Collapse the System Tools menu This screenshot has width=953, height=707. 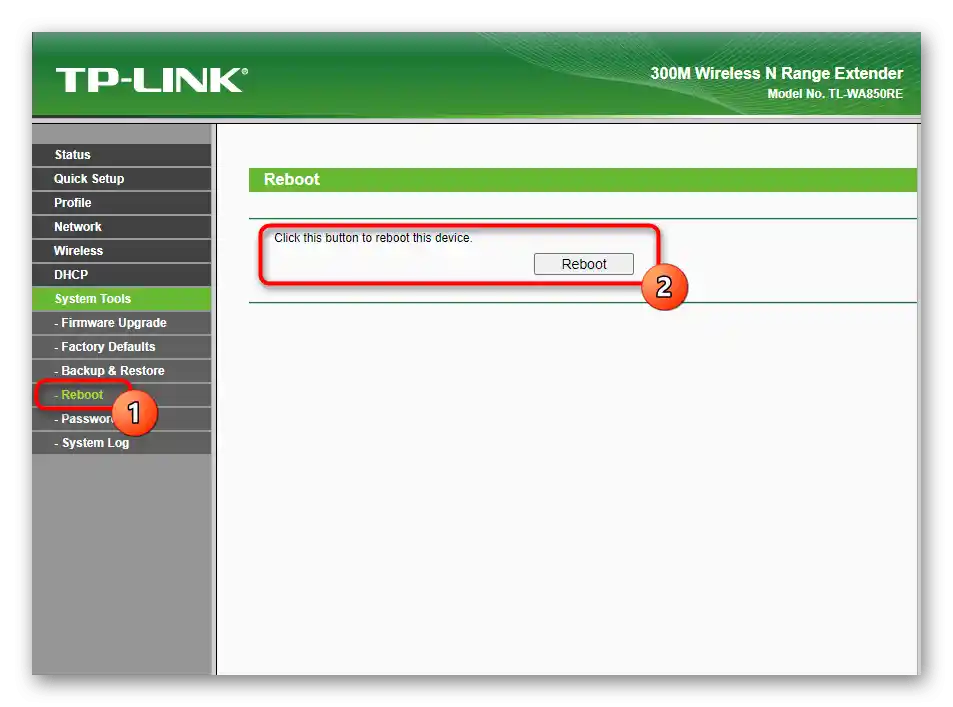pos(122,298)
